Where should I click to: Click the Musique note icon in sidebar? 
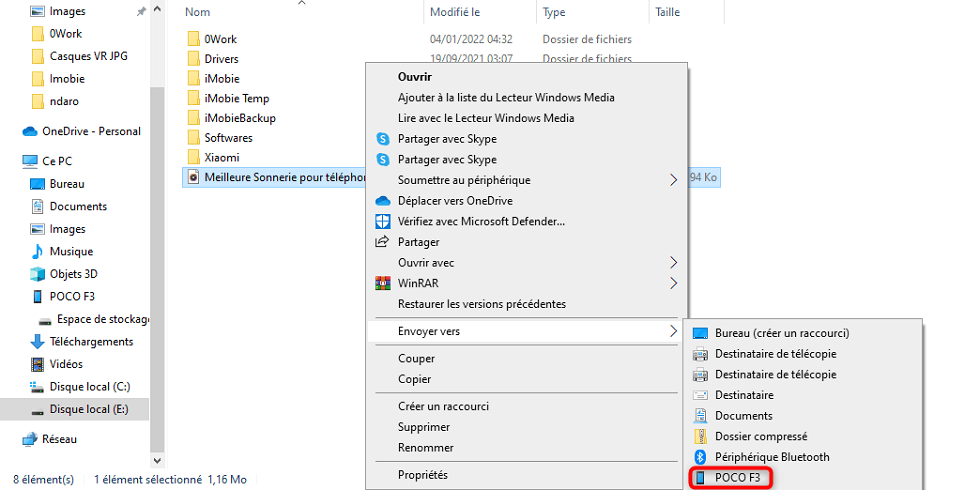[38, 252]
